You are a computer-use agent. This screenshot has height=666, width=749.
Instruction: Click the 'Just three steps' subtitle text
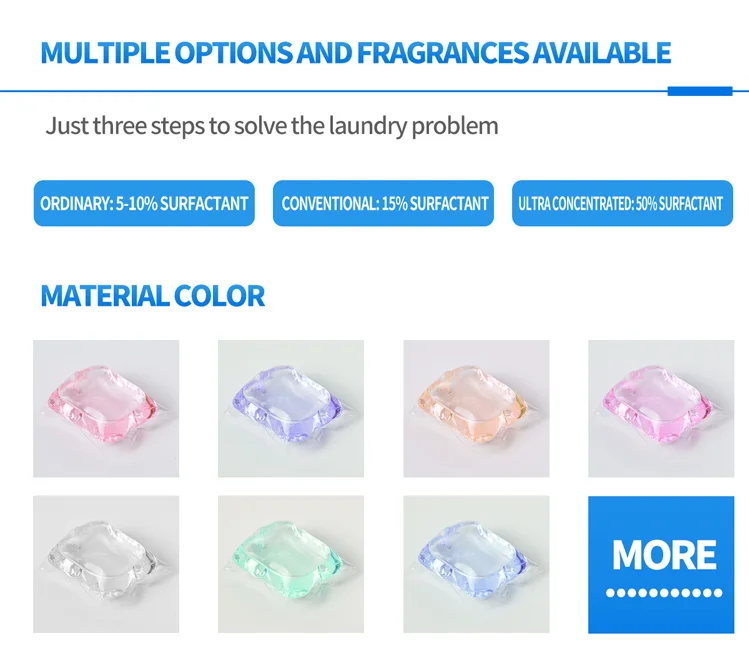coord(272,126)
